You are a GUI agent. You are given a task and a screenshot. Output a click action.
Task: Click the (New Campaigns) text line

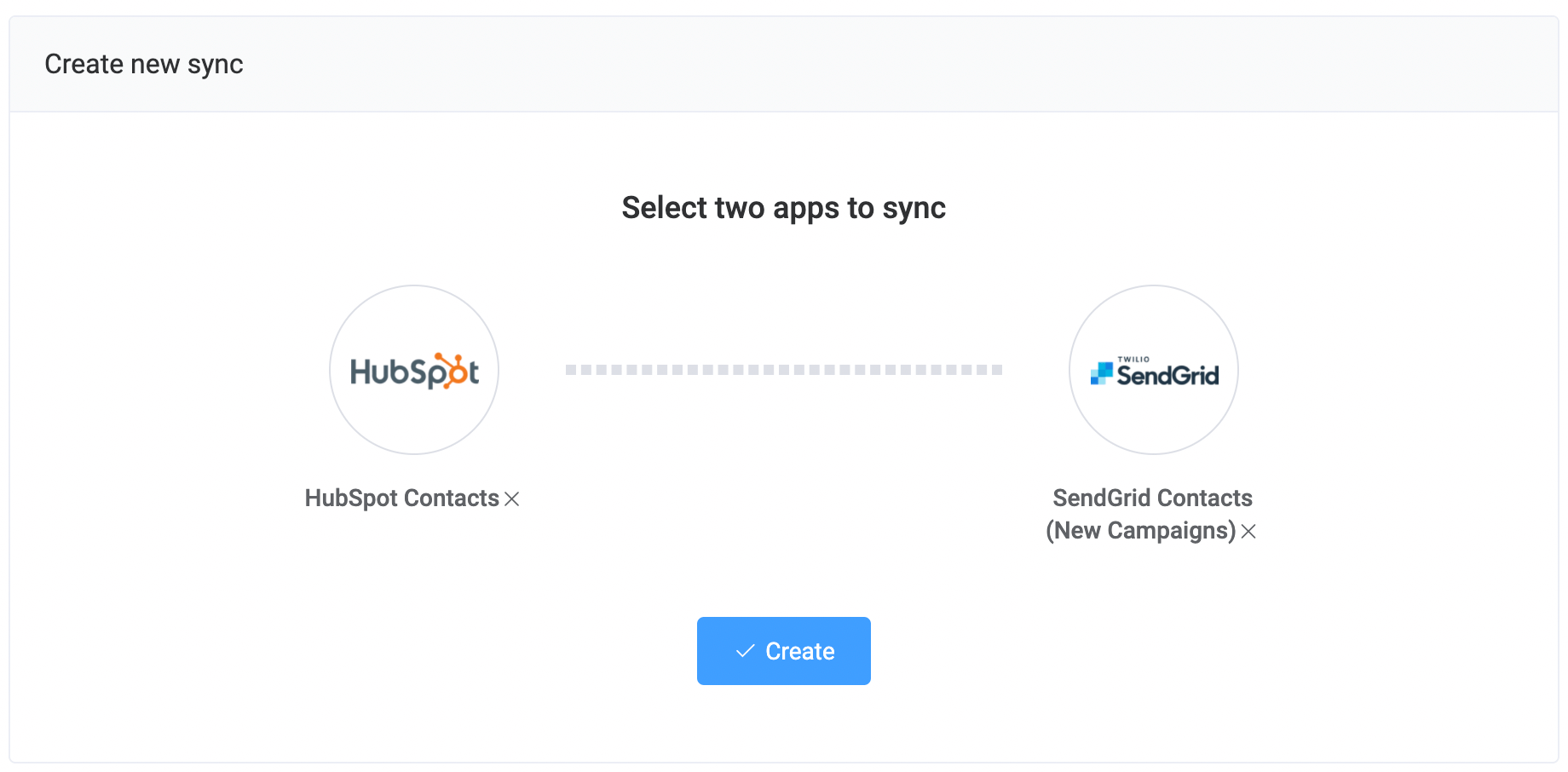(1141, 531)
